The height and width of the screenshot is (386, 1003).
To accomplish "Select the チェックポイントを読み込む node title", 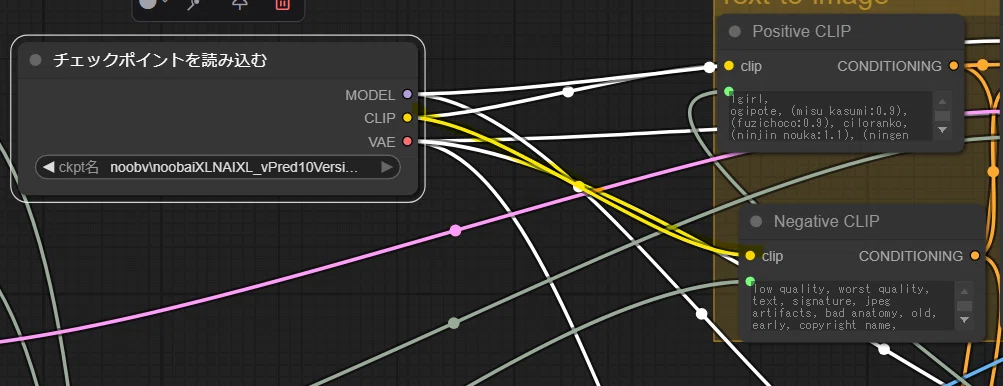I will click(x=160, y=61).
